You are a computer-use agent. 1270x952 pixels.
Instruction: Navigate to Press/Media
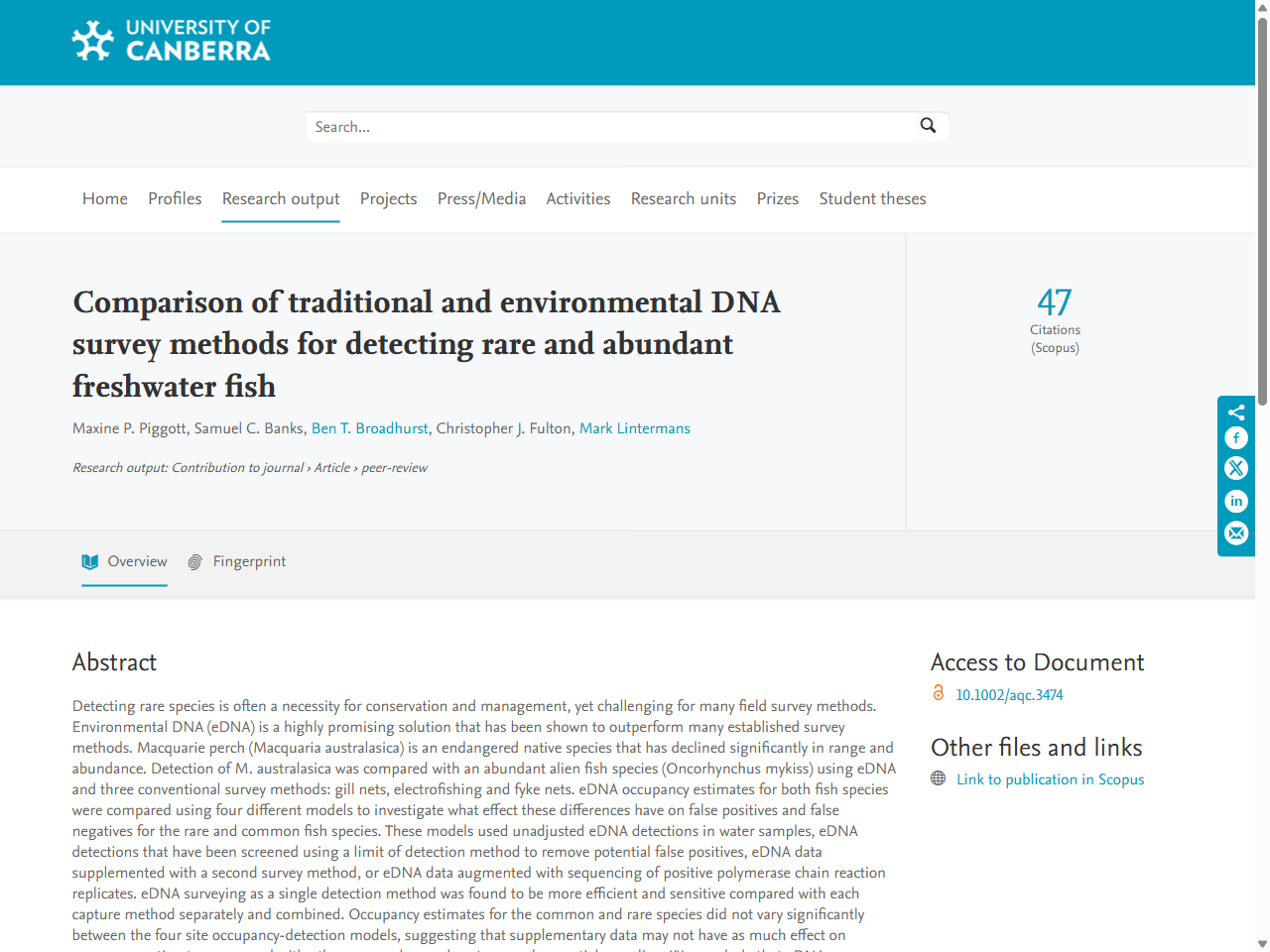tap(481, 198)
